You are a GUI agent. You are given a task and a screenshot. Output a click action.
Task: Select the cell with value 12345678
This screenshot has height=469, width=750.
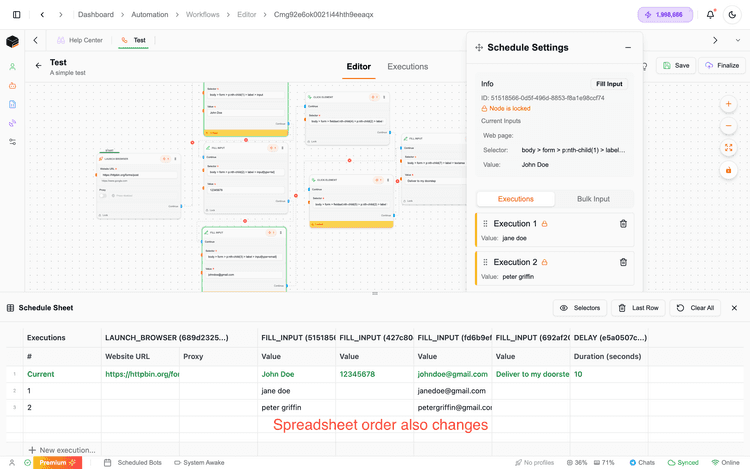coord(375,374)
